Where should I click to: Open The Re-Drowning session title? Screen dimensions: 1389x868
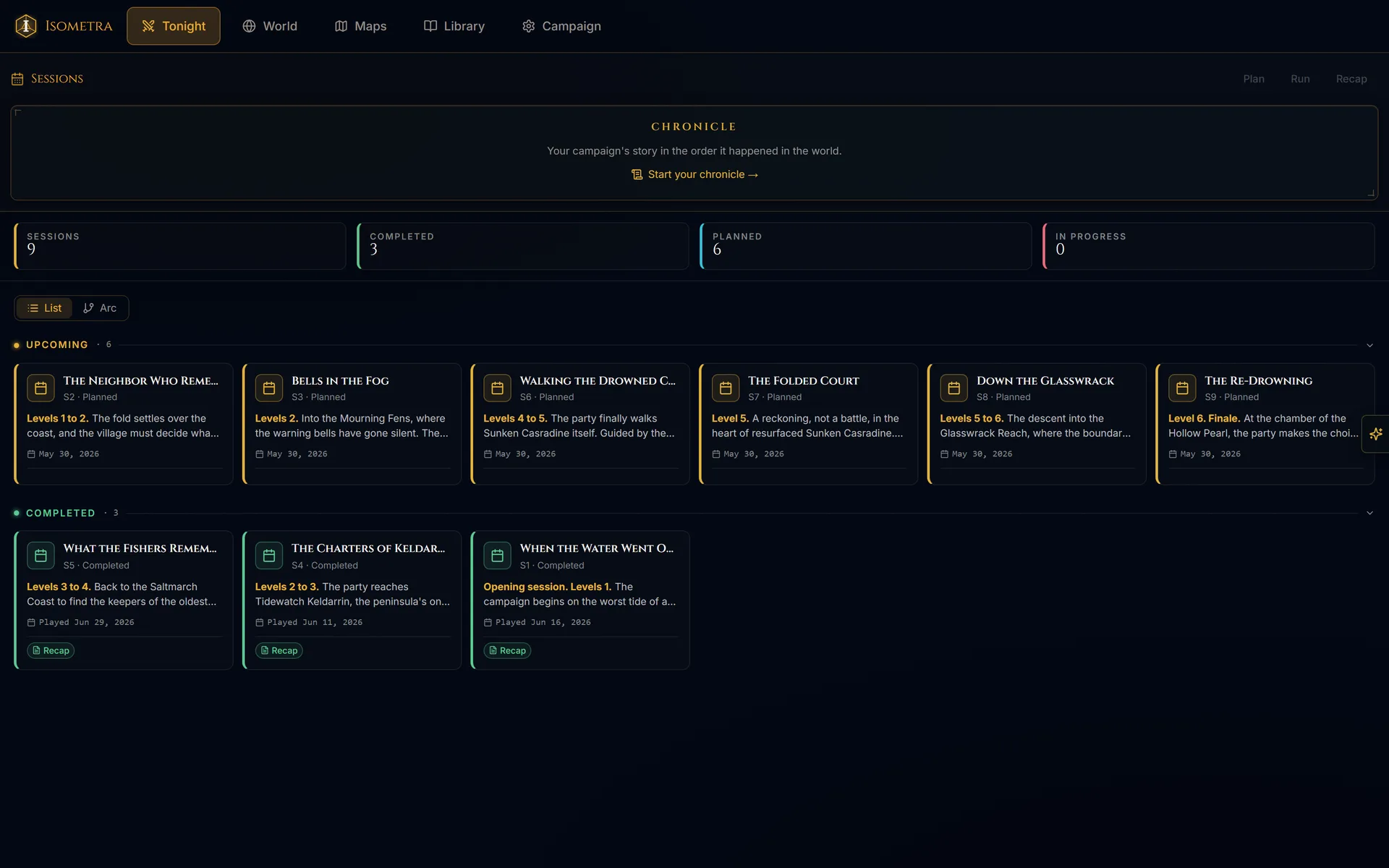click(1259, 380)
